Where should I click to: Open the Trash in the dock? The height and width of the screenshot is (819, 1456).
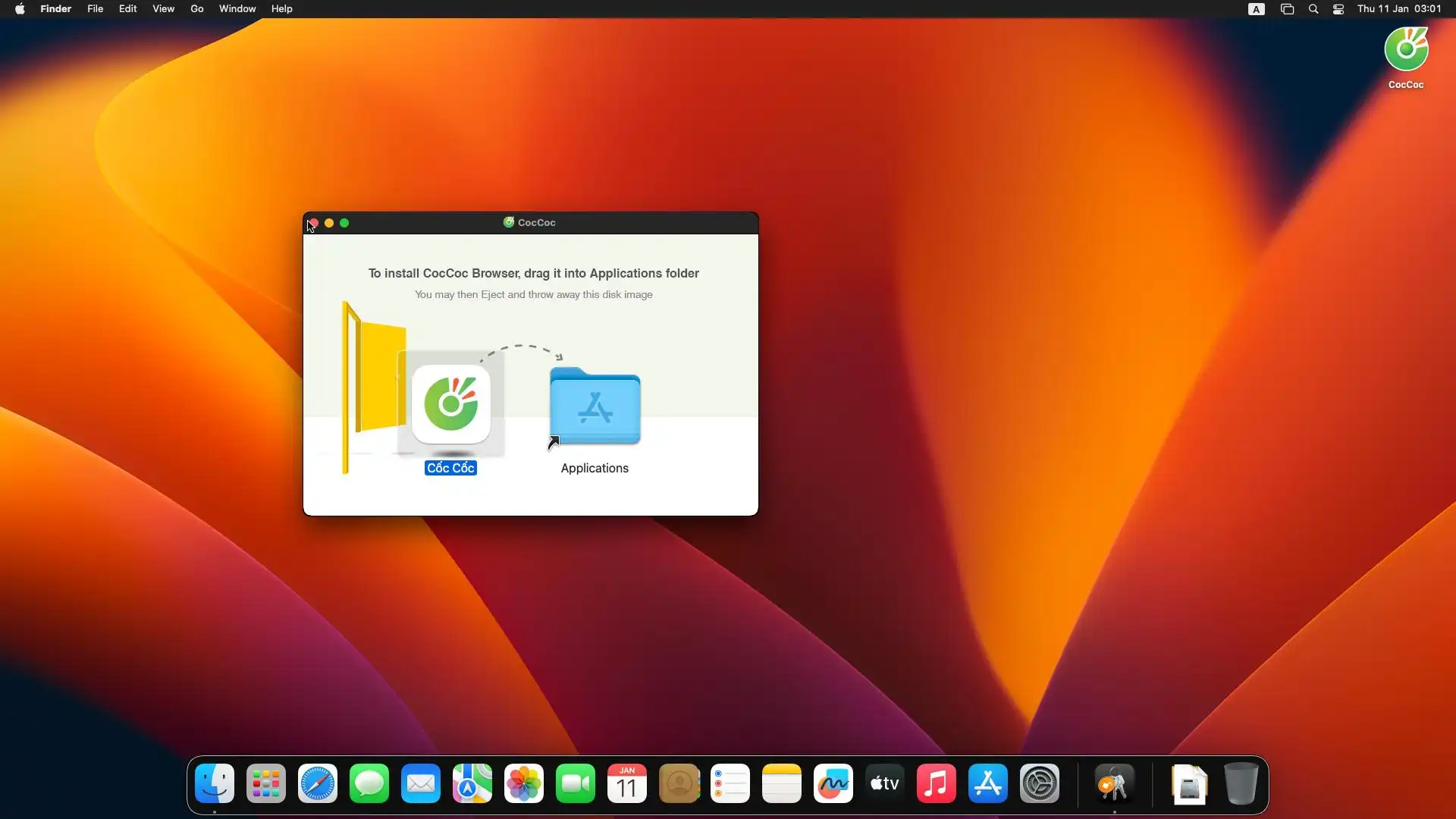point(1241,783)
